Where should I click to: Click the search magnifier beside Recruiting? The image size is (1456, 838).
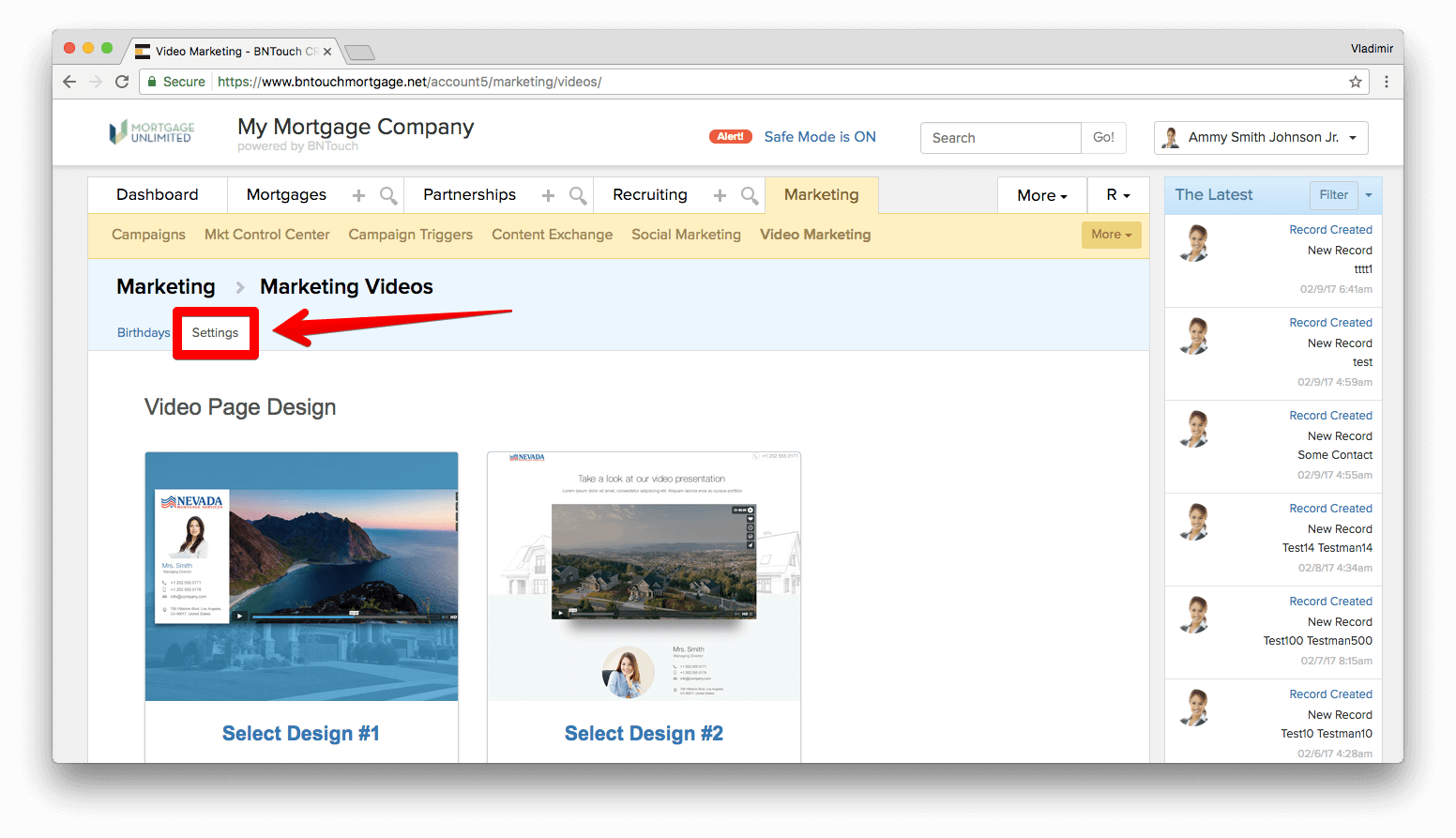click(749, 195)
